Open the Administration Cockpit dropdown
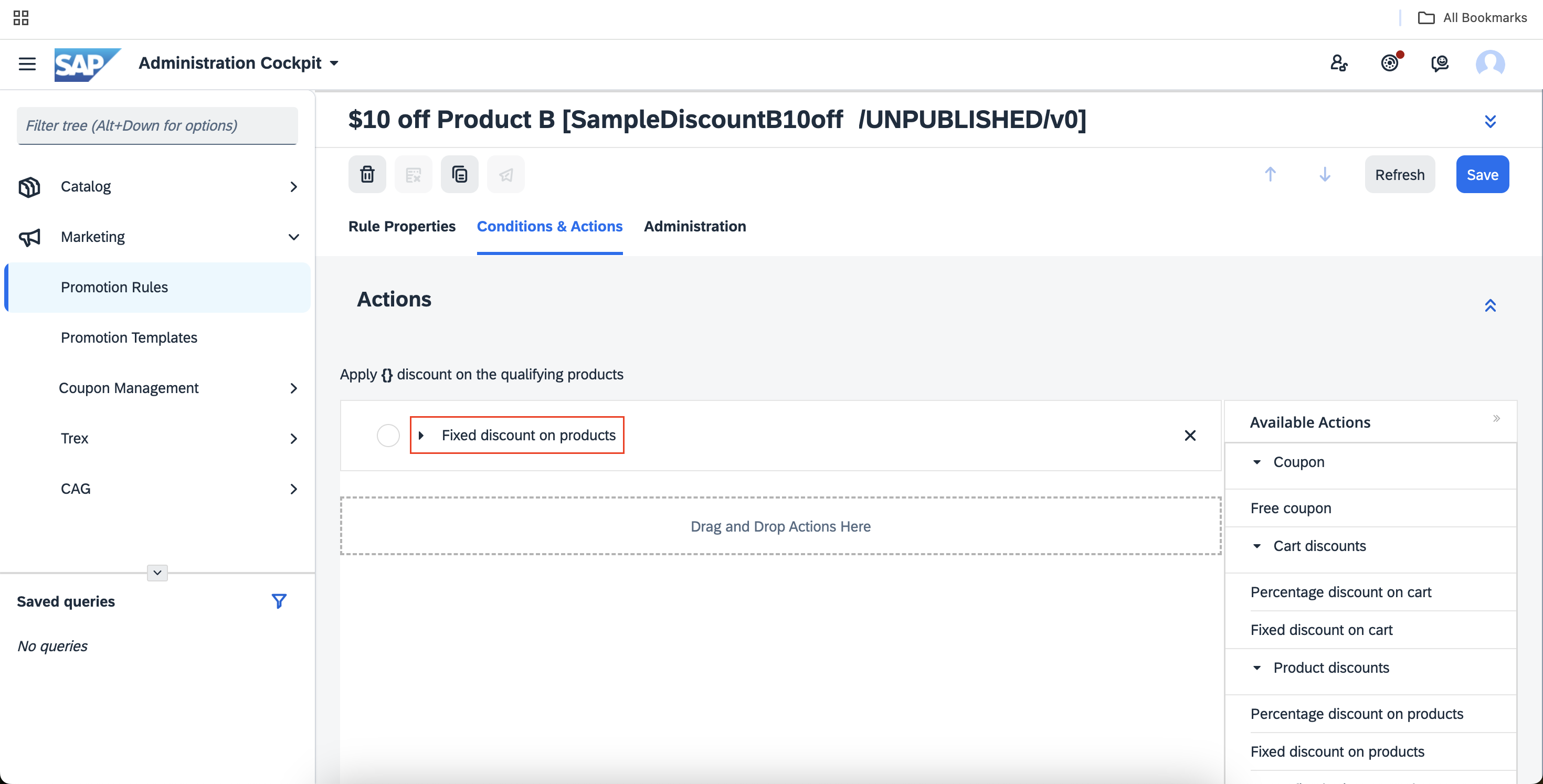The image size is (1543, 784). click(238, 63)
